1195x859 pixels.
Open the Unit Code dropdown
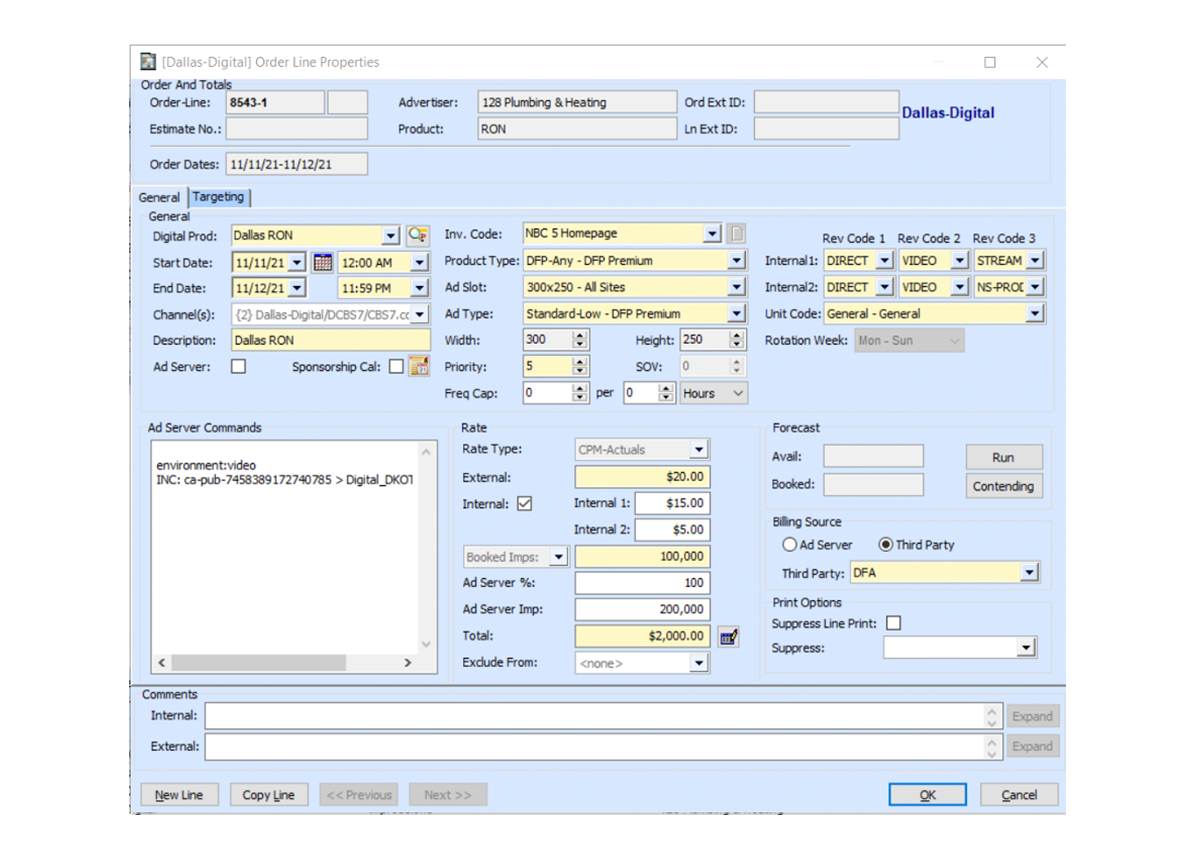(1034, 314)
